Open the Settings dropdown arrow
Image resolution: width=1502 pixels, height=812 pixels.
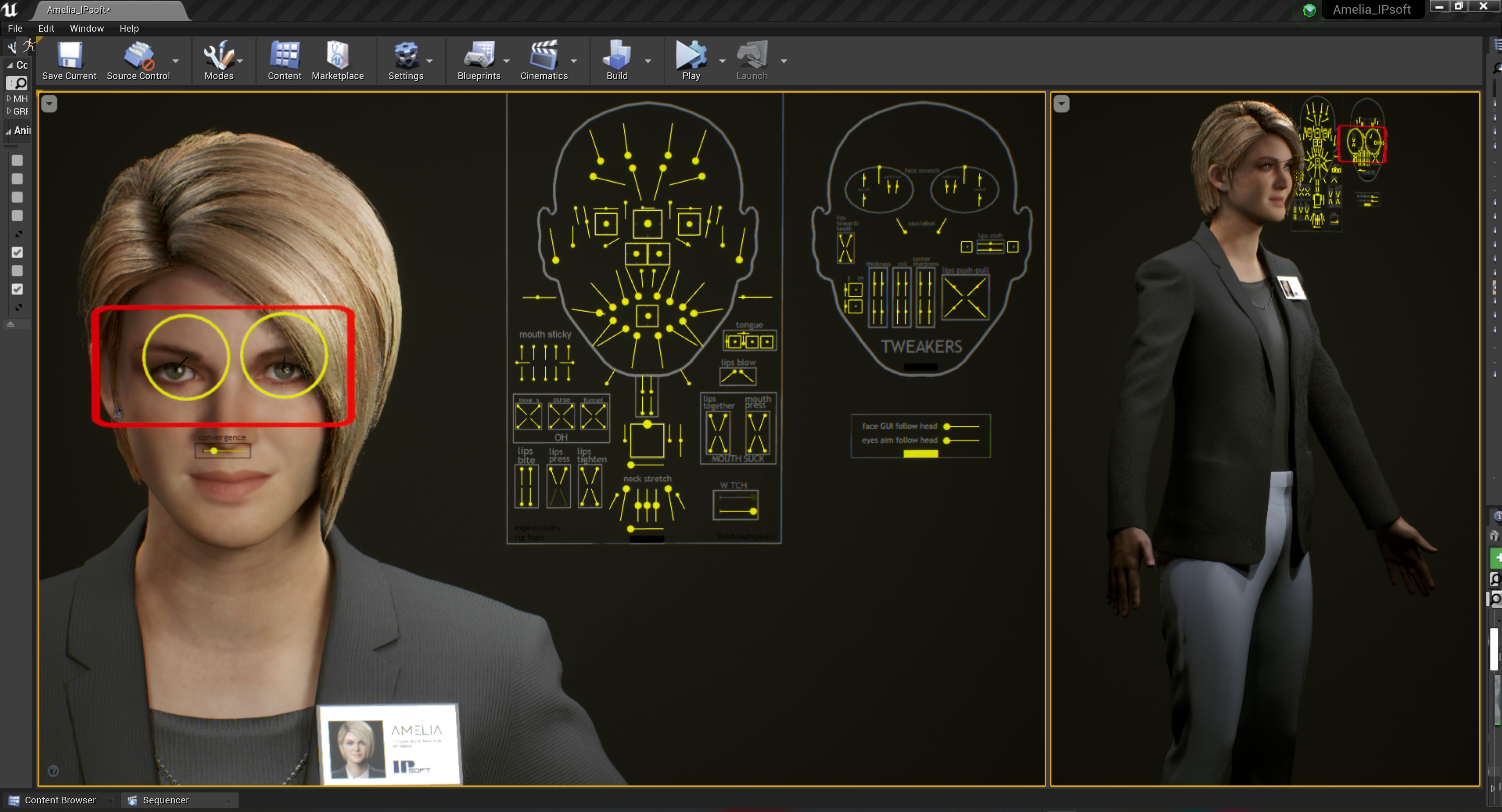pyautogui.click(x=430, y=61)
